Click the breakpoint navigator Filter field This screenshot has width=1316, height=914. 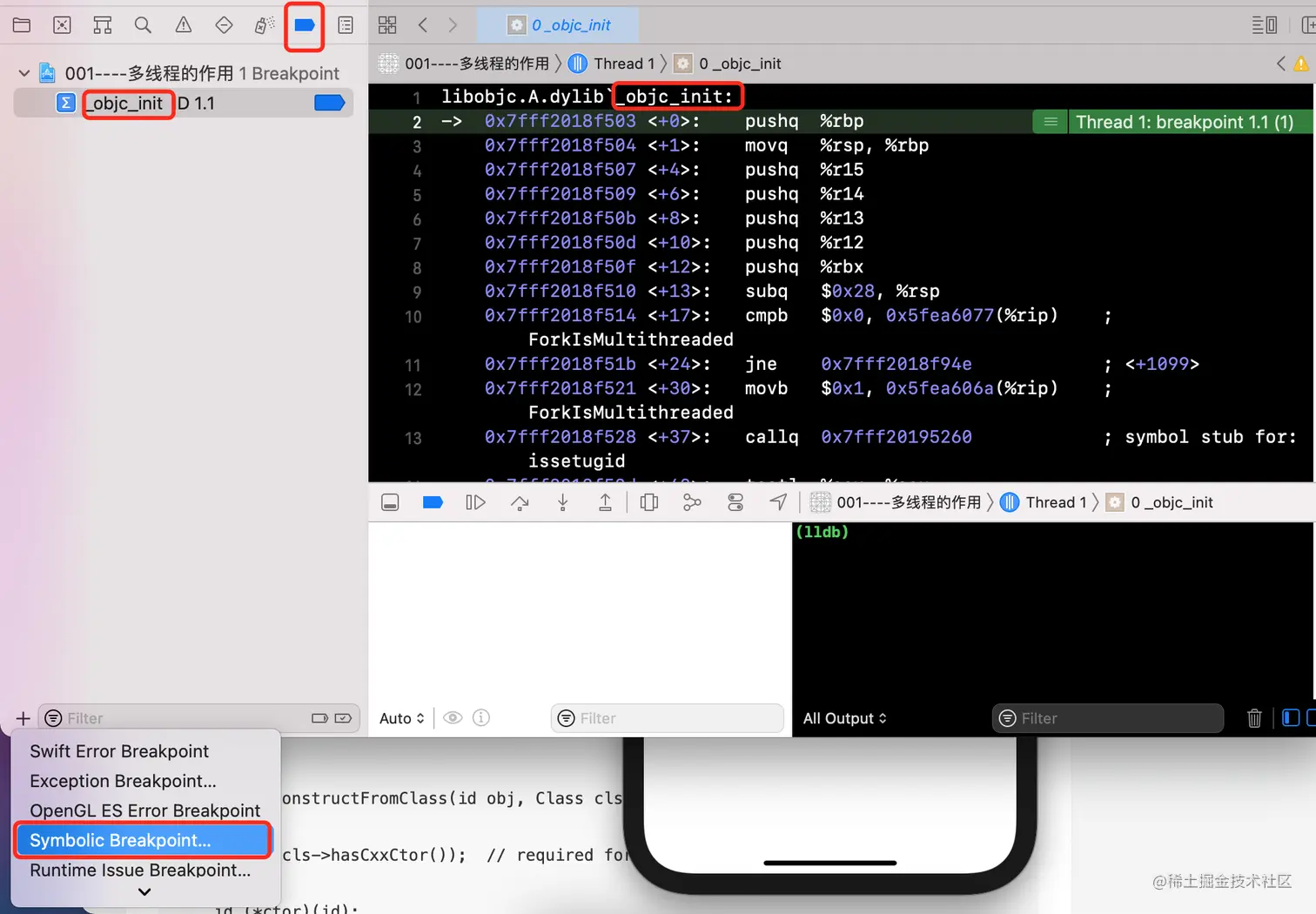(x=201, y=718)
